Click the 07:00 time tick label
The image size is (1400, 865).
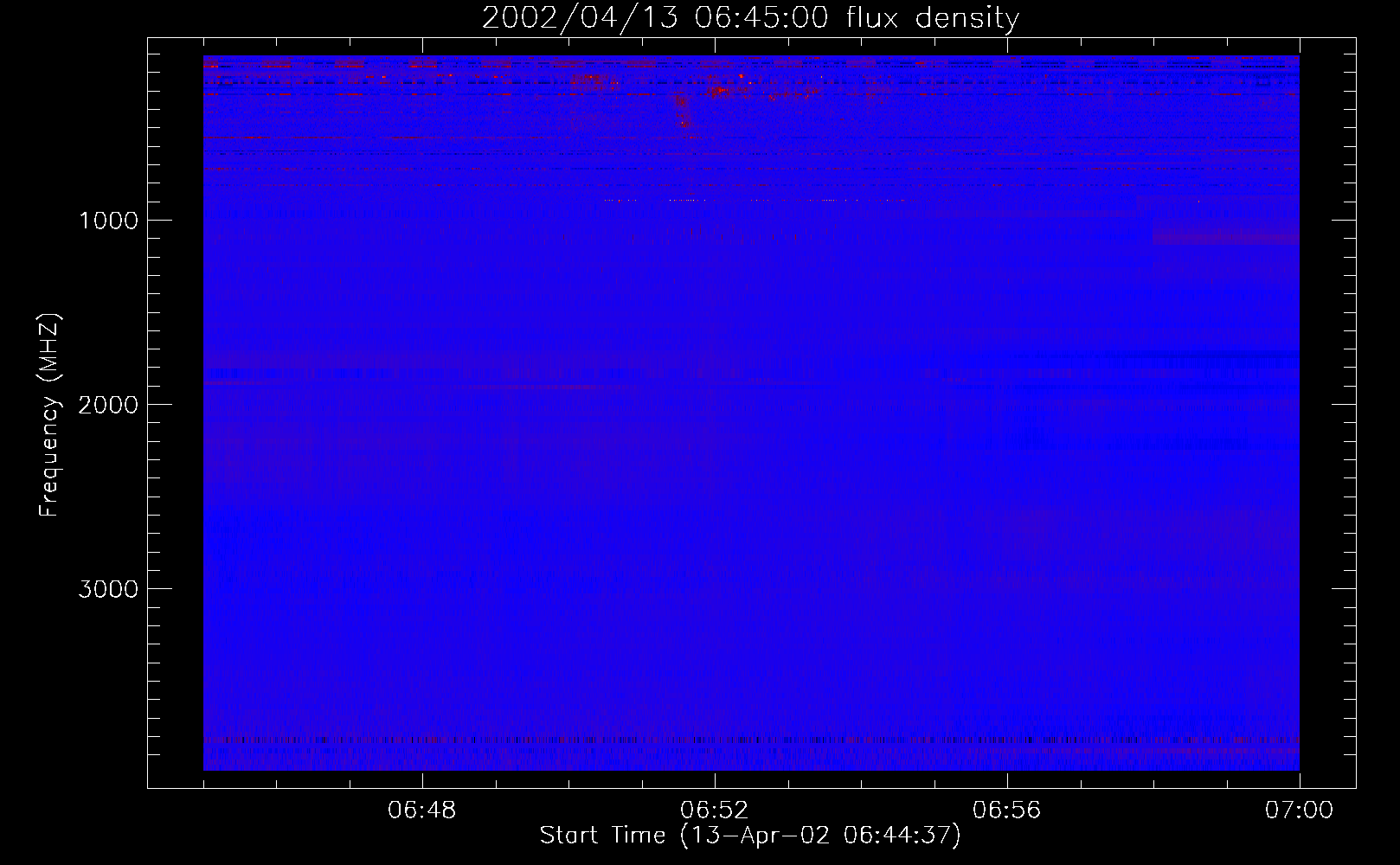[1299, 811]
